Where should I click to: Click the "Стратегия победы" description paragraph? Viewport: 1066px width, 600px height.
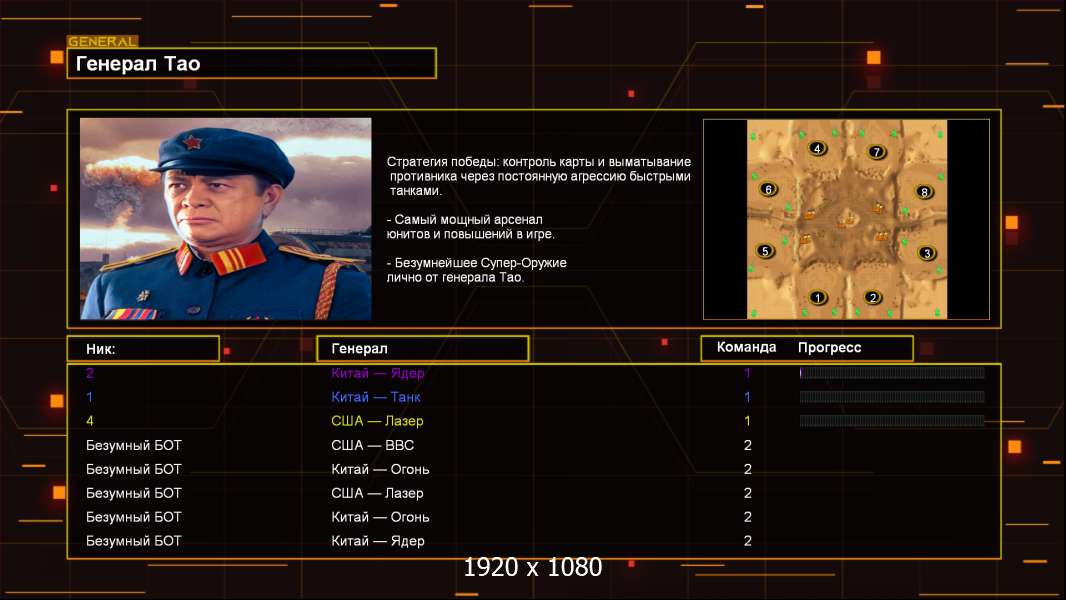pyautogui.click(x=539, y=176)
